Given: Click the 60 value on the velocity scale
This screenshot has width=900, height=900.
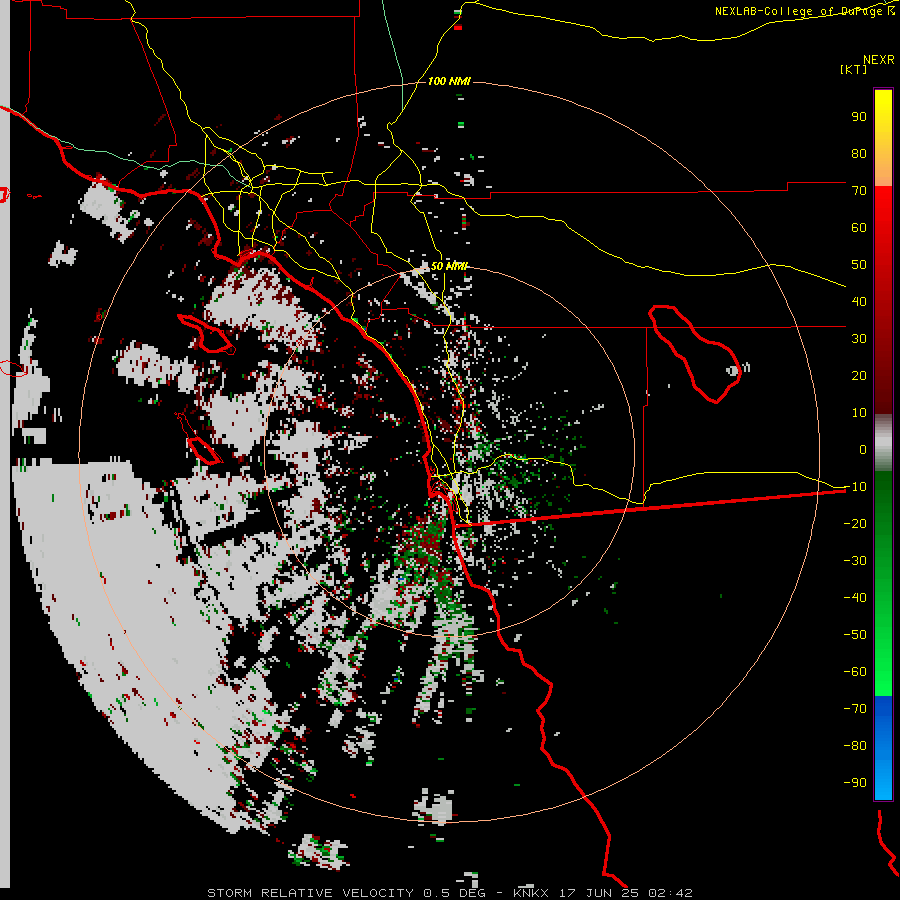Looking at the screenshot, I should tap(859, 228).
